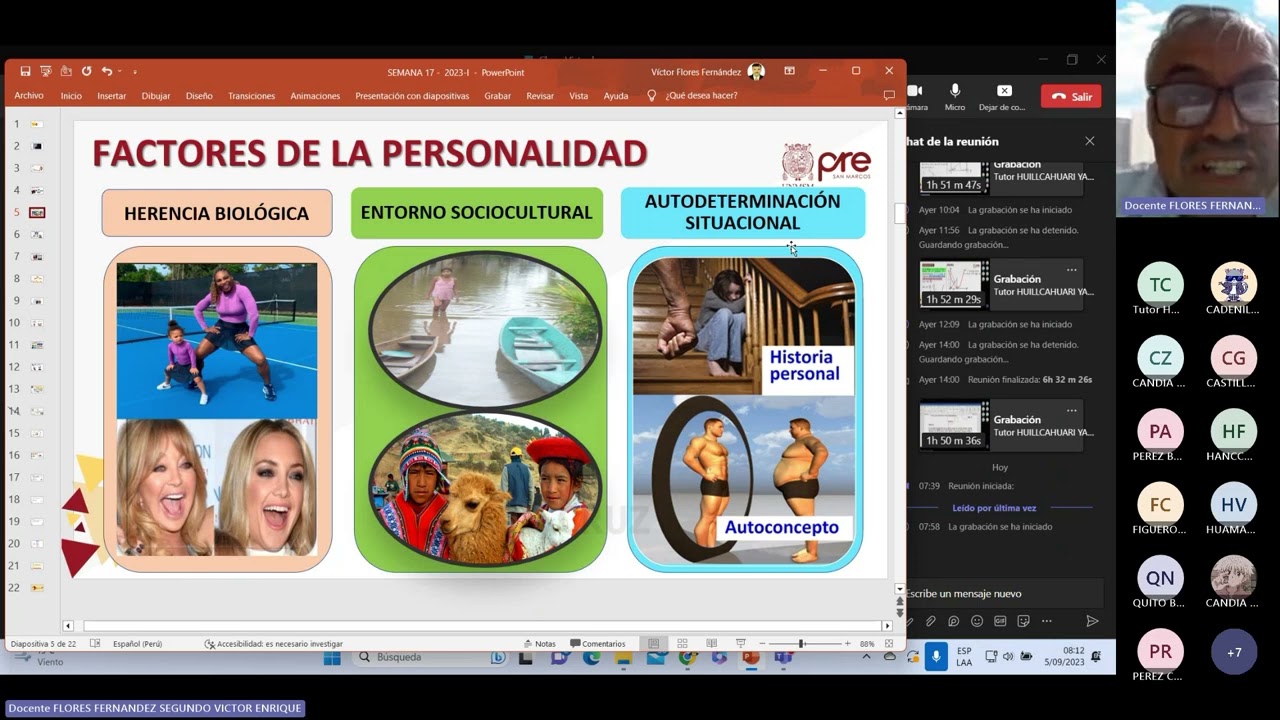Click 'Accesibilidad: es necesario investigar' status

274,644
